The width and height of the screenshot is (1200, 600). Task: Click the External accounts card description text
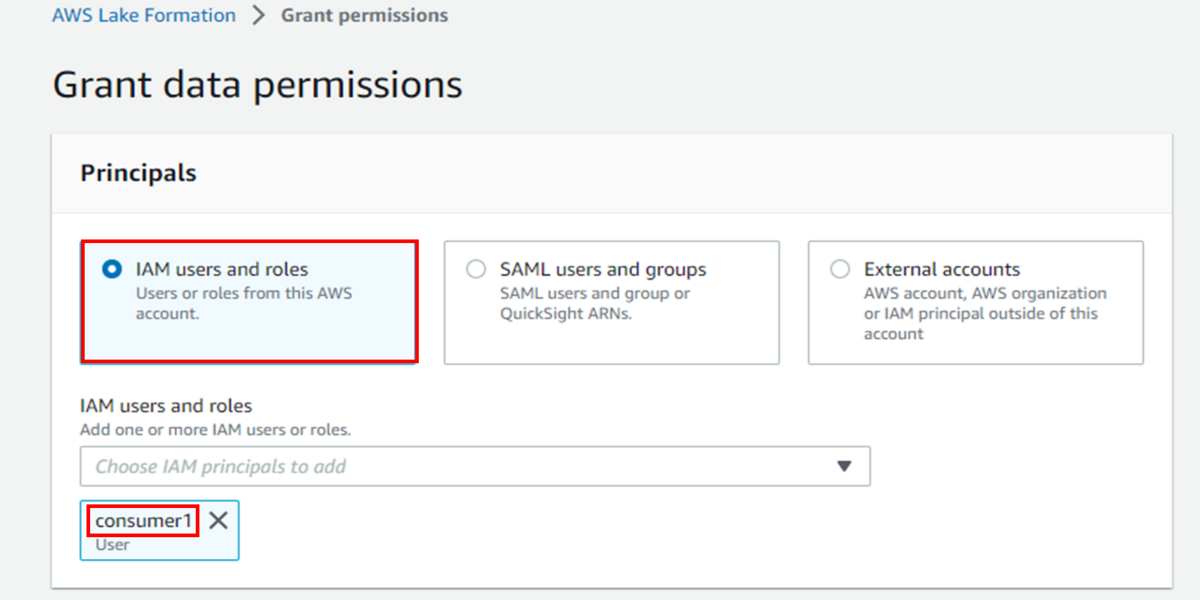click(985, 313)
